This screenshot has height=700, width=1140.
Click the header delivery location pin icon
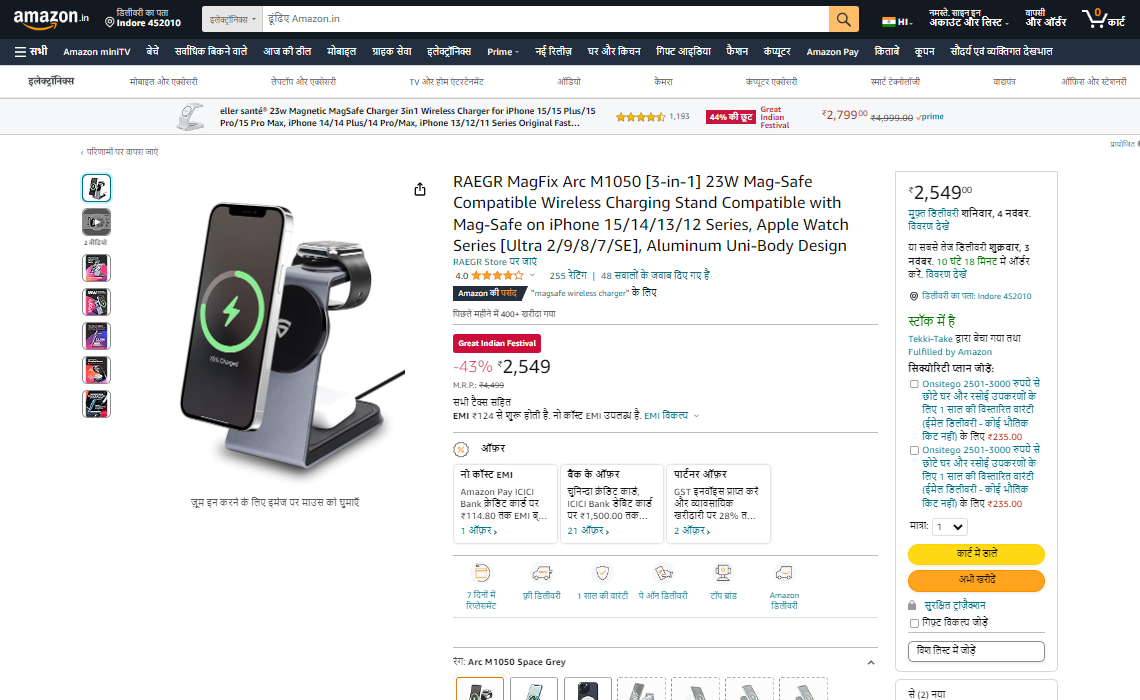(110, 23)
